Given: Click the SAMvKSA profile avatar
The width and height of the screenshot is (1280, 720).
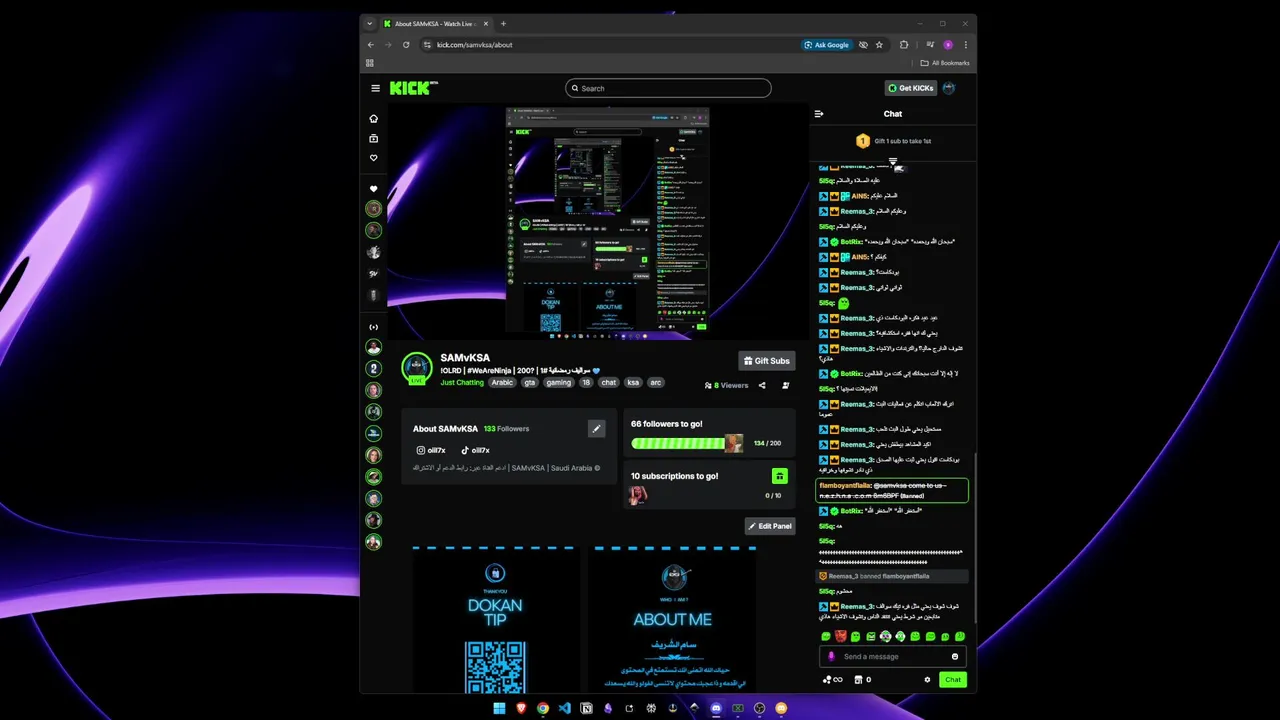Looking at the screenshot, I should [417, 368].
